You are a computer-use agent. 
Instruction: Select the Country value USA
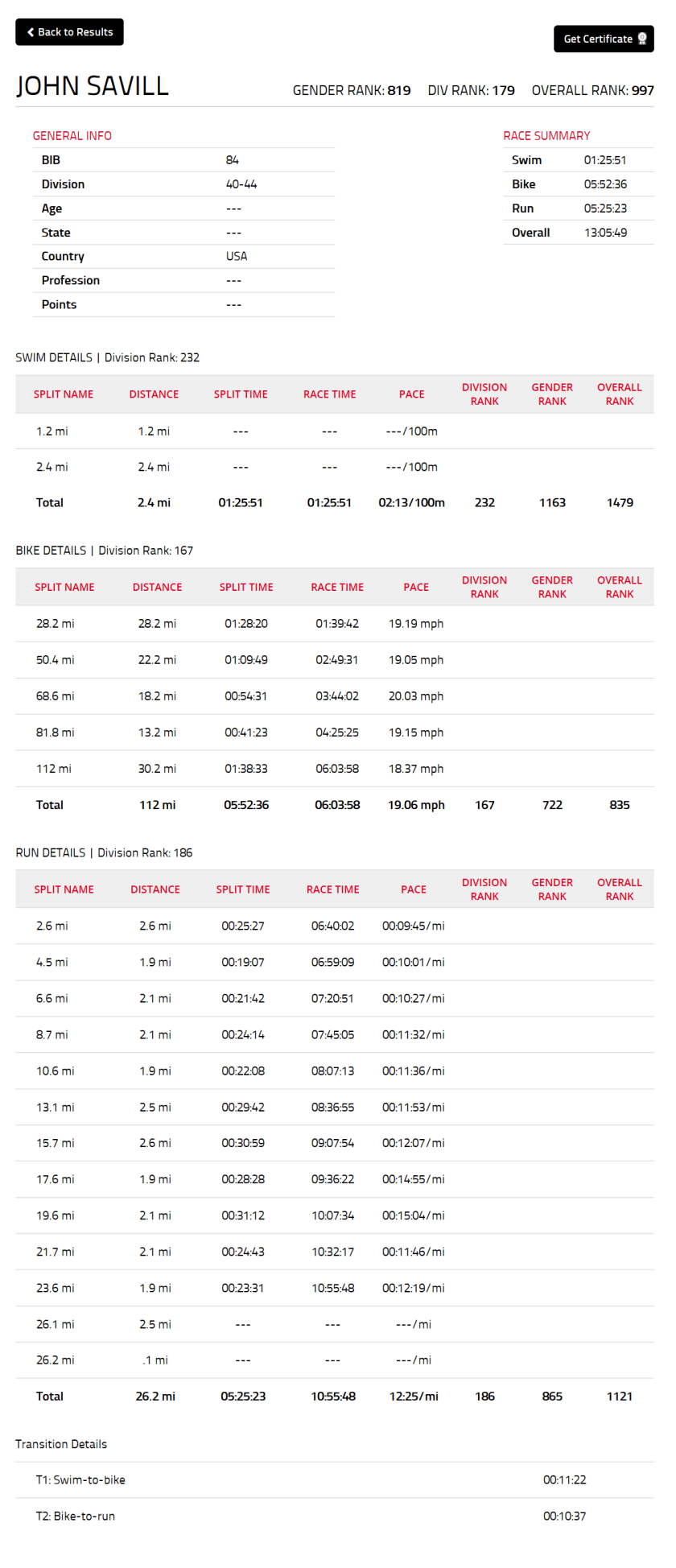pos(237,256)
